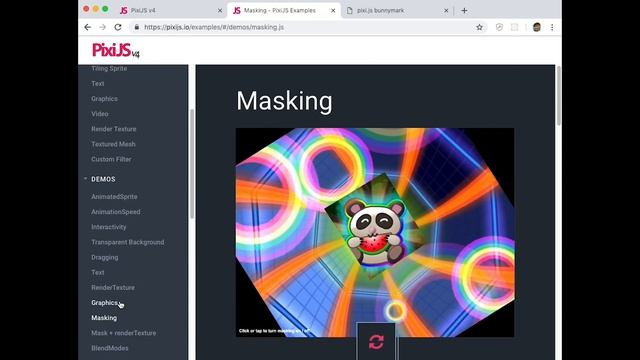
Task: Open the AnimationSpeed demo
Action: 116,212
